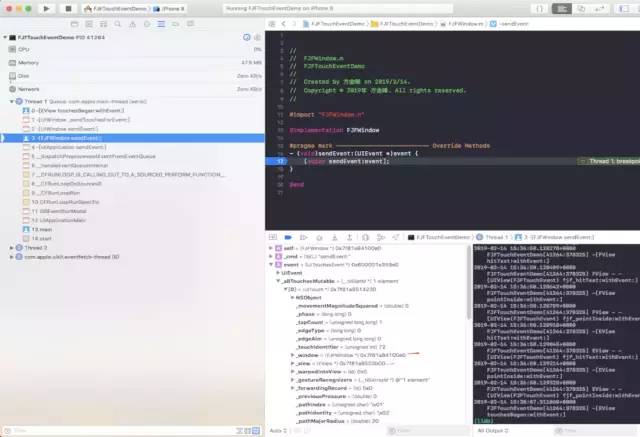The height and width of the screenshot is (437, 640).
Task: Click the Debug view hierarchy icon
Action: click(365, 237)
